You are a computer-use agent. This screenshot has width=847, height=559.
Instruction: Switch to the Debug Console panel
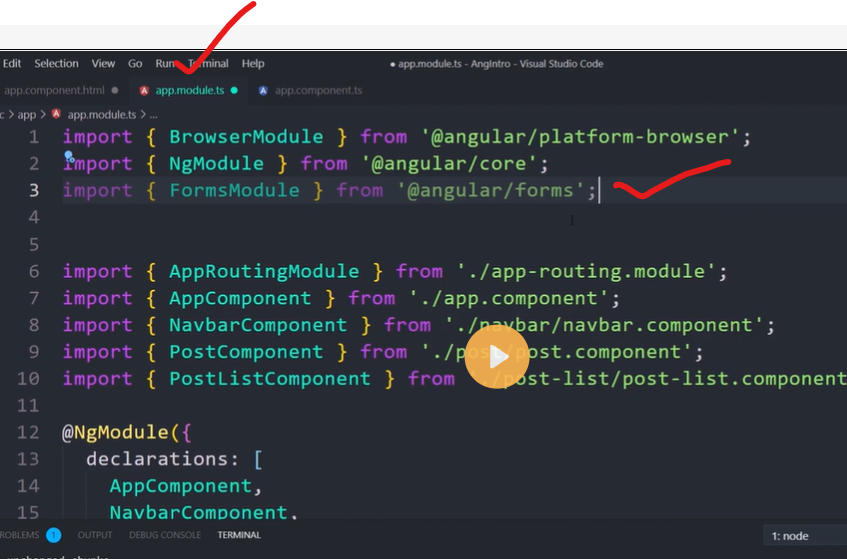[x=164, y=535]
